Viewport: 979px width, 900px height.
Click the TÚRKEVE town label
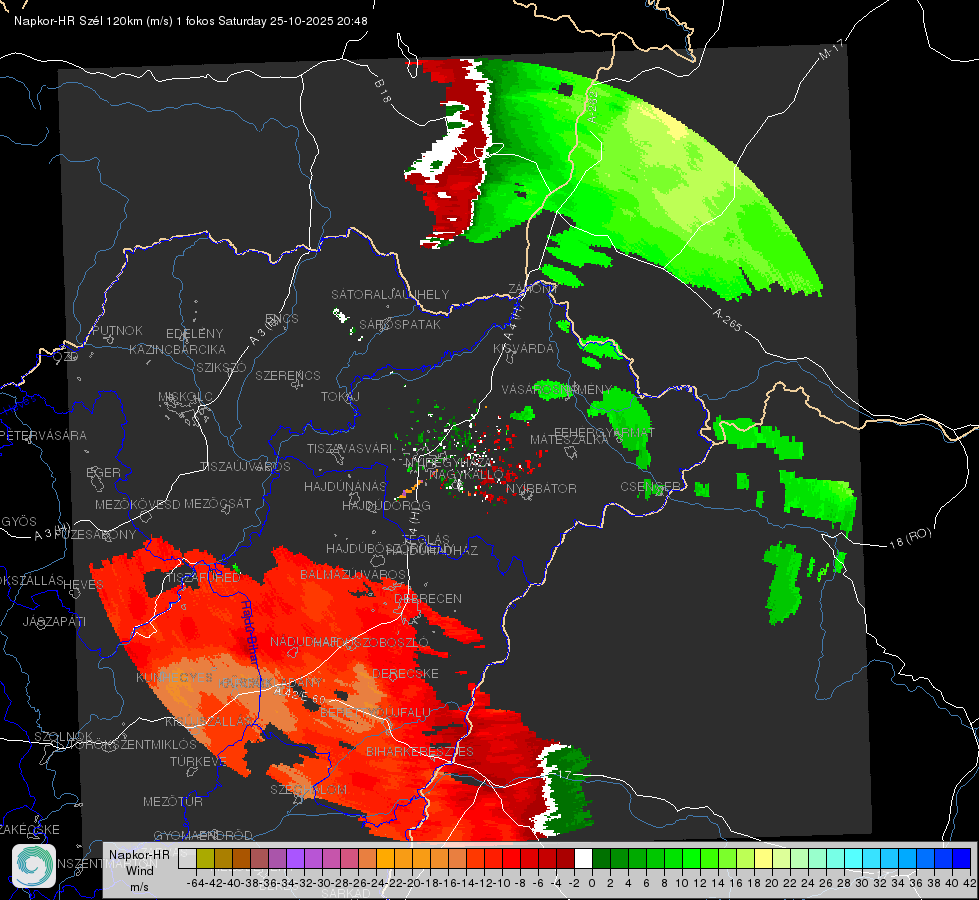(199, 762)
